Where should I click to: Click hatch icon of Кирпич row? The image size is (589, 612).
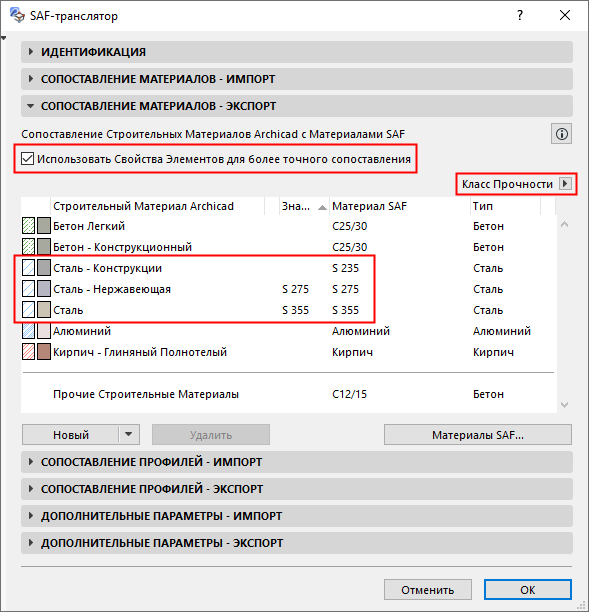click(28, 352)
